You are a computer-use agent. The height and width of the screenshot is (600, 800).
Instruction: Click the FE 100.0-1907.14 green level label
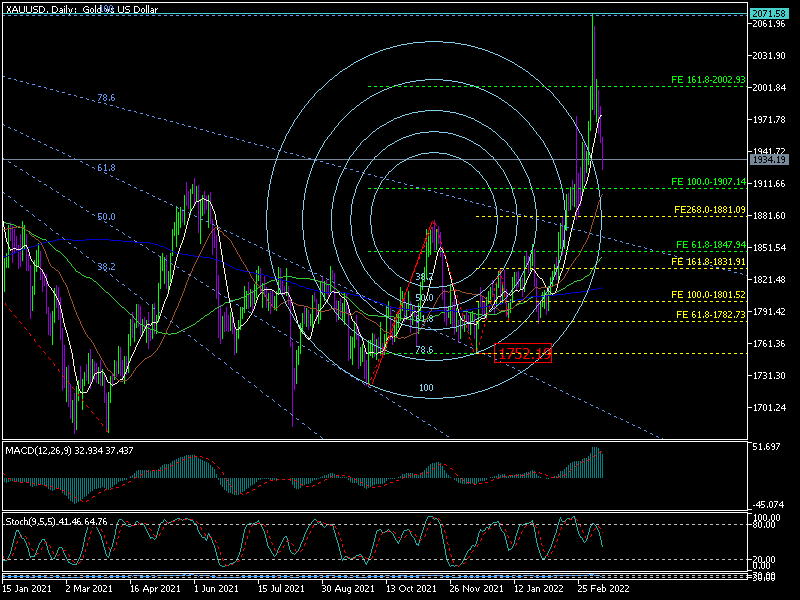tap(709, 182)
